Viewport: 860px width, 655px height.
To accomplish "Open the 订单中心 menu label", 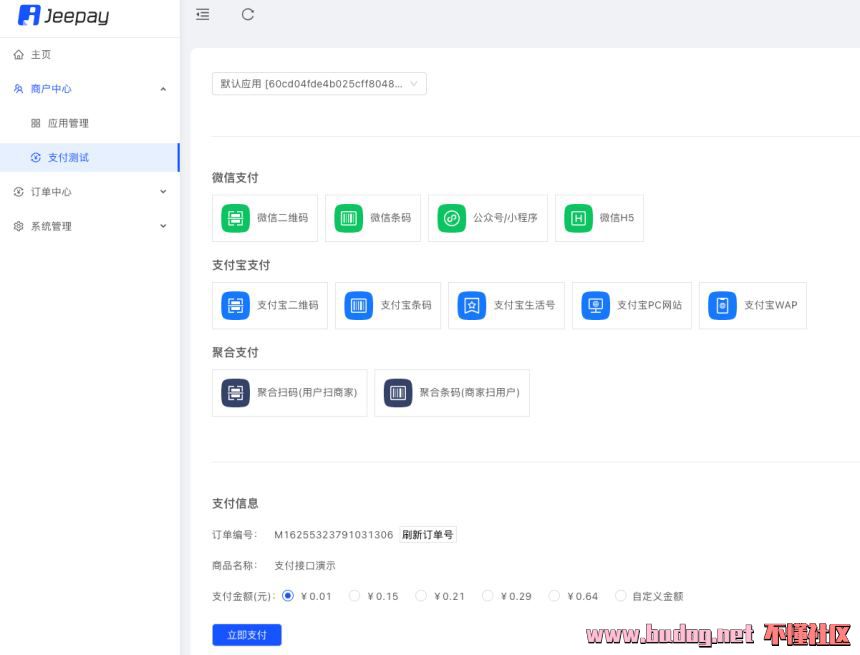I will 51,192.
